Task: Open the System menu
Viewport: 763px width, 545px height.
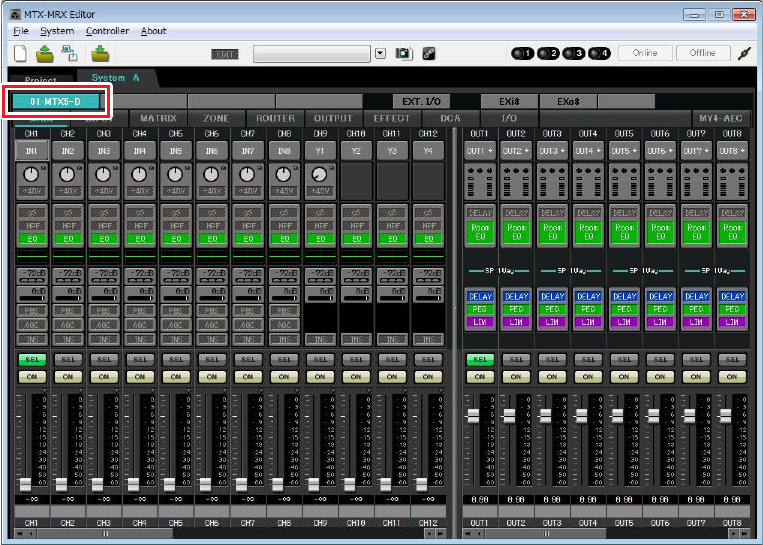Action: (57, 31)
